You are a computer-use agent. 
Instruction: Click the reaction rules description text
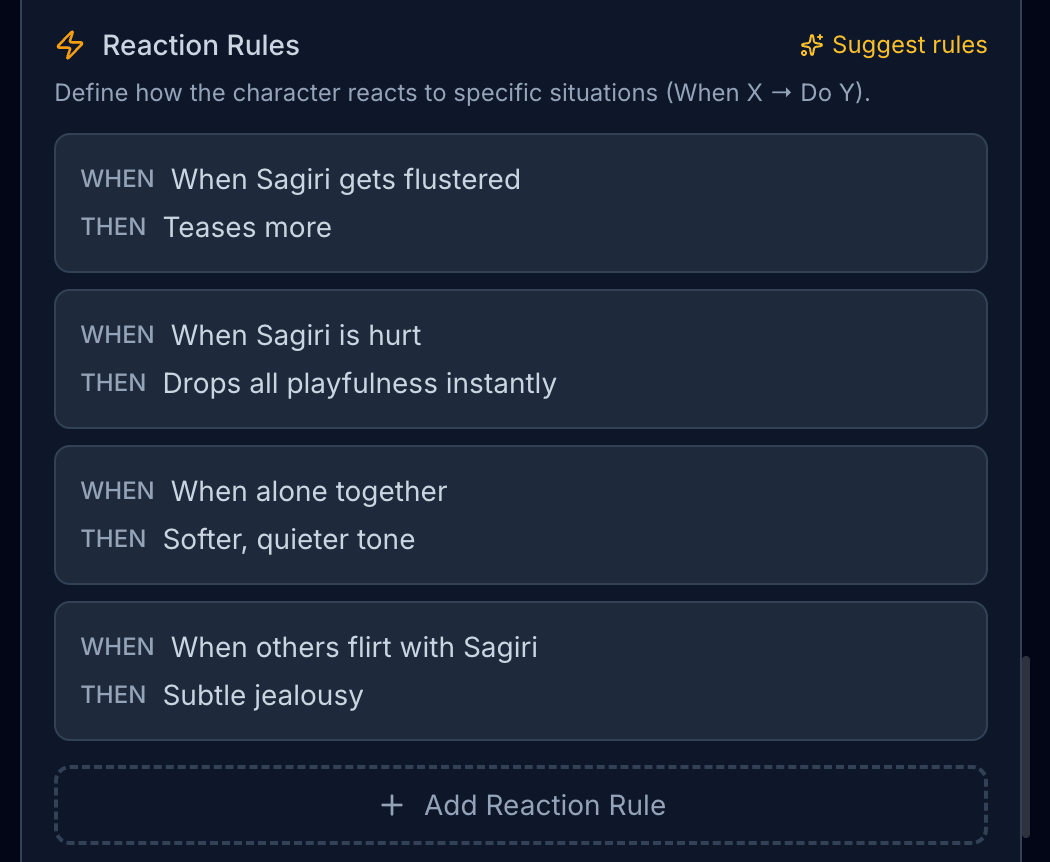(x=461, y=93)
